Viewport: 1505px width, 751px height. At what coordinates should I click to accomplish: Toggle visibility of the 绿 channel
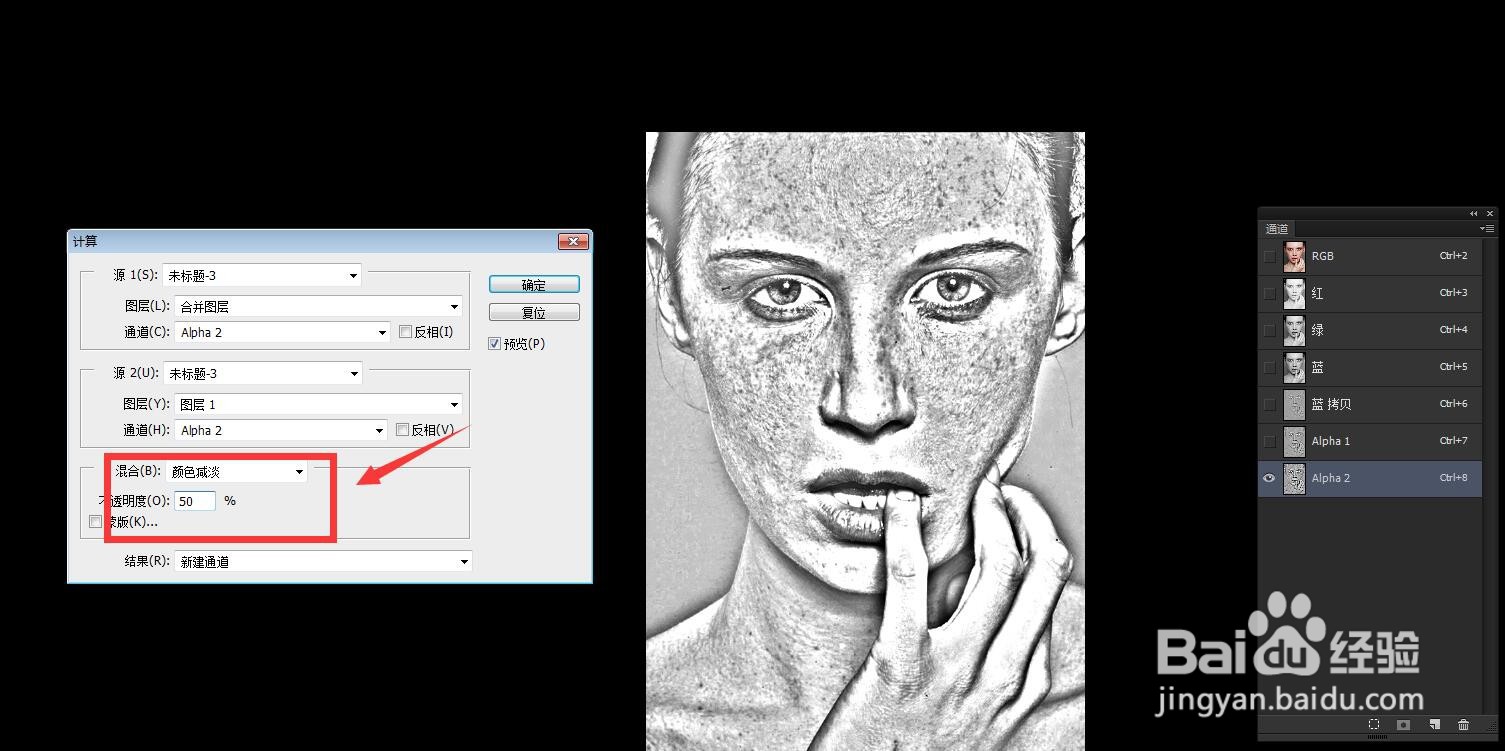(x=1269, y=330)
